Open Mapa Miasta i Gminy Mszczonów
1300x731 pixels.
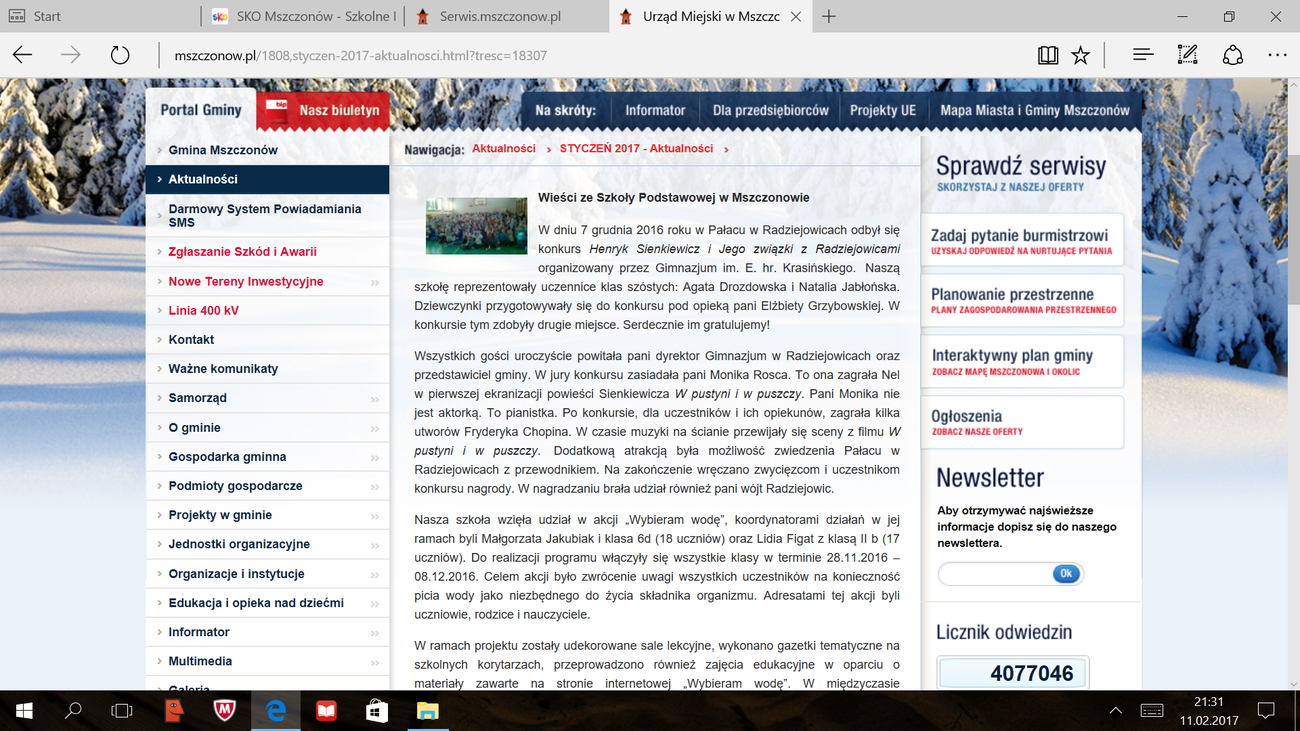(1034, 110)
